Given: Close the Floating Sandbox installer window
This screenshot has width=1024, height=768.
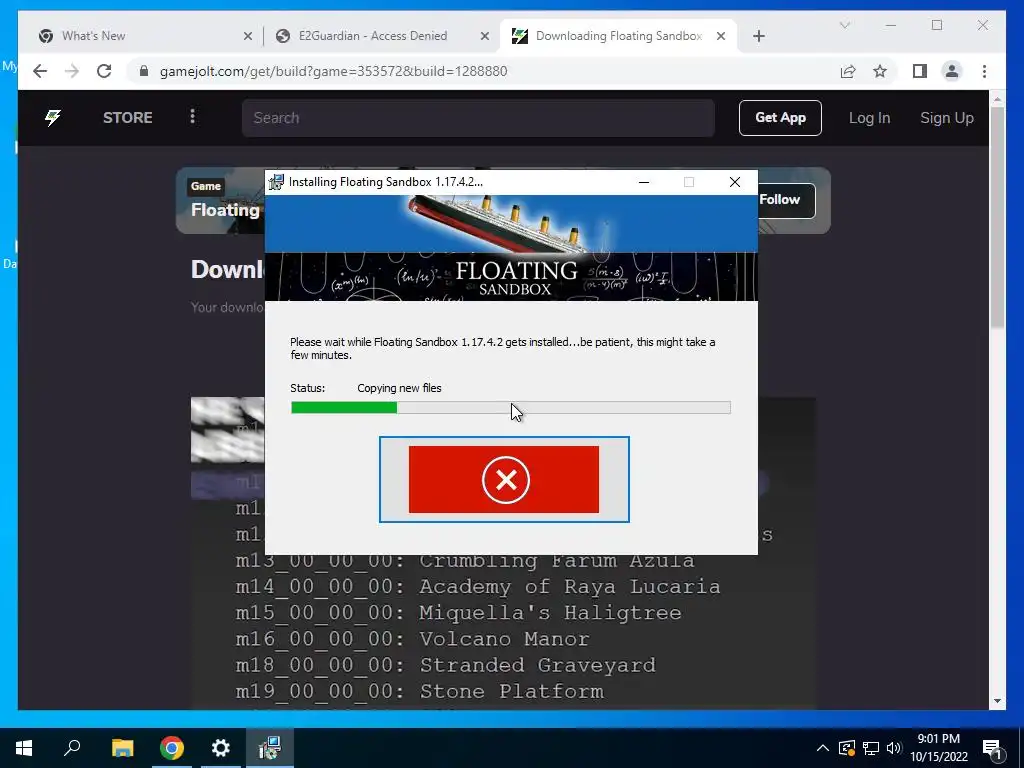Looking at the screenshot, I should point(735,182).
